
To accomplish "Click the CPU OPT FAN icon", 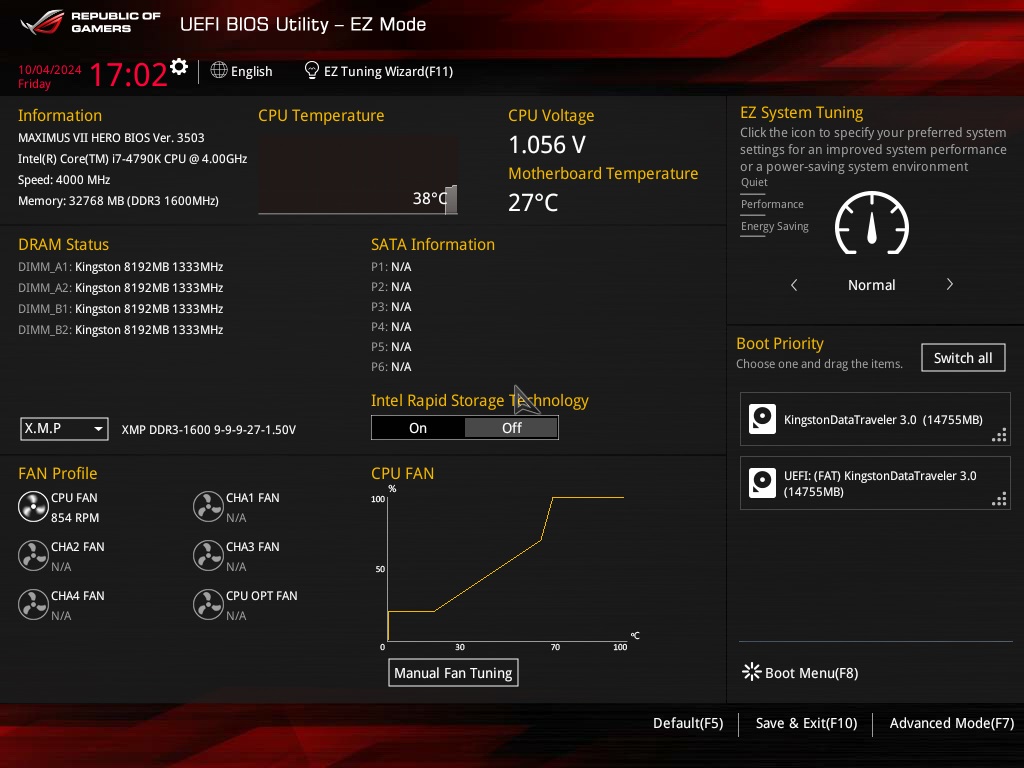I will 208,605.
